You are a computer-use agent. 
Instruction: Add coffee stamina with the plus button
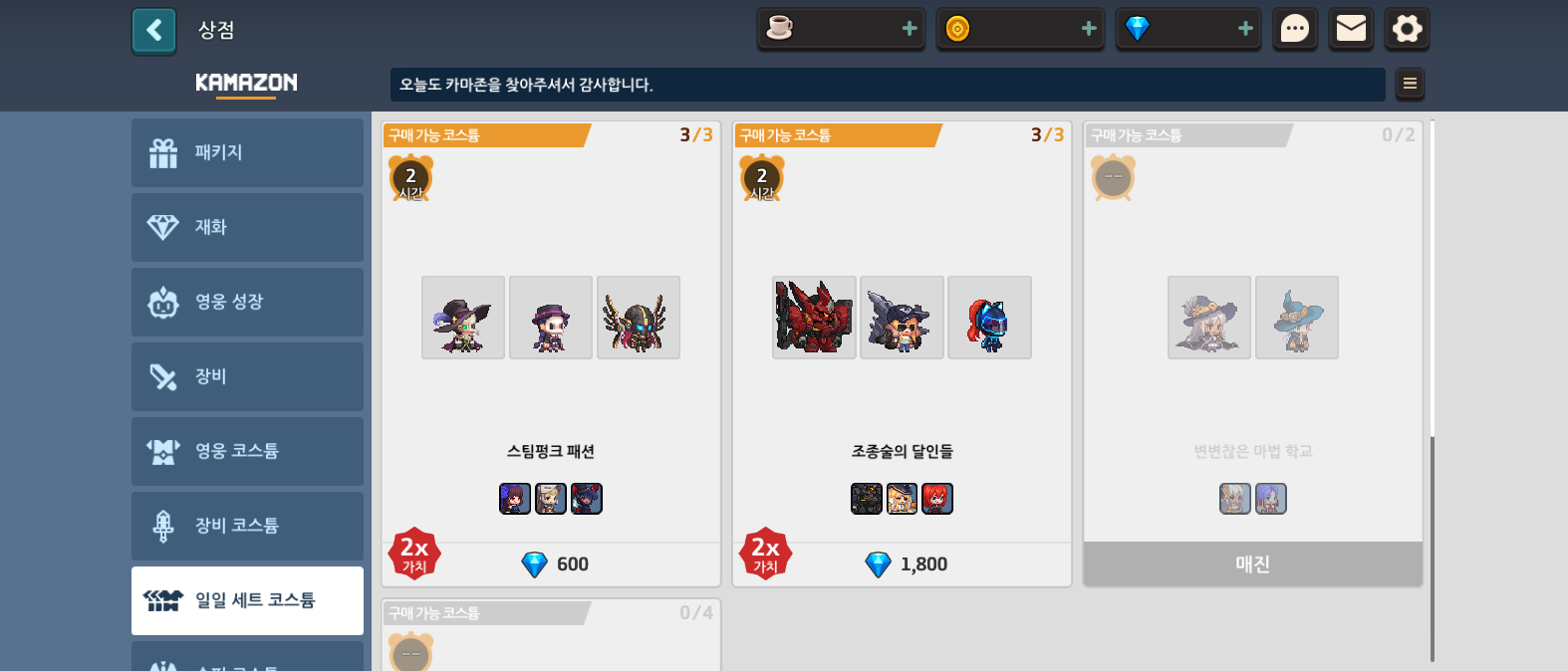pos(910,29)
